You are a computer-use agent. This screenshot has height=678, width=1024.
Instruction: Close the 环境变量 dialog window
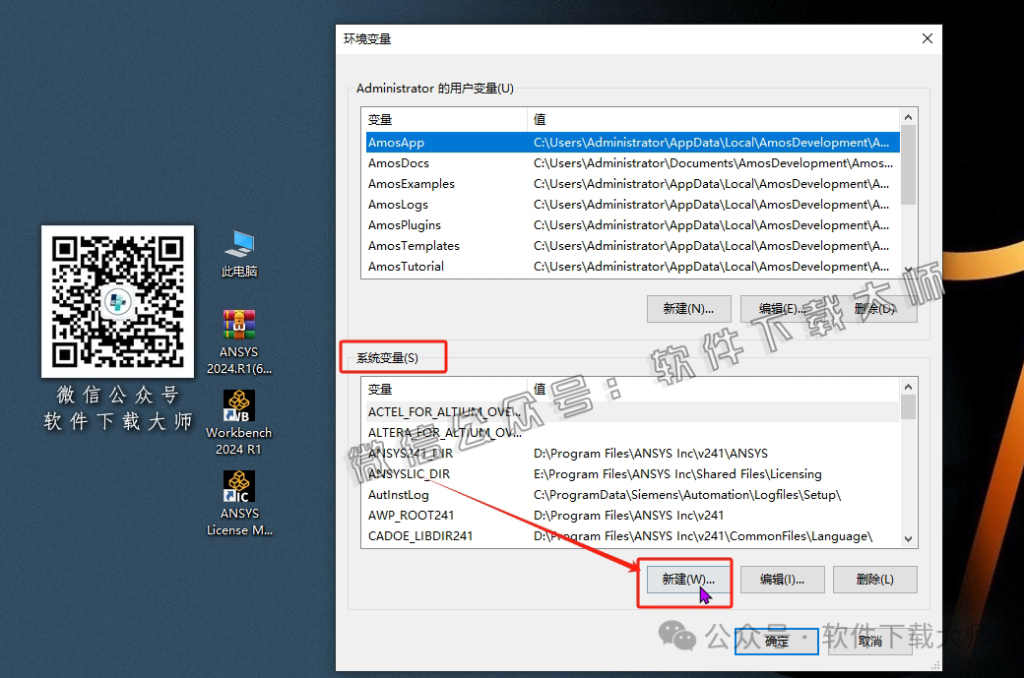pyautogui.click(x=927, y=39)
